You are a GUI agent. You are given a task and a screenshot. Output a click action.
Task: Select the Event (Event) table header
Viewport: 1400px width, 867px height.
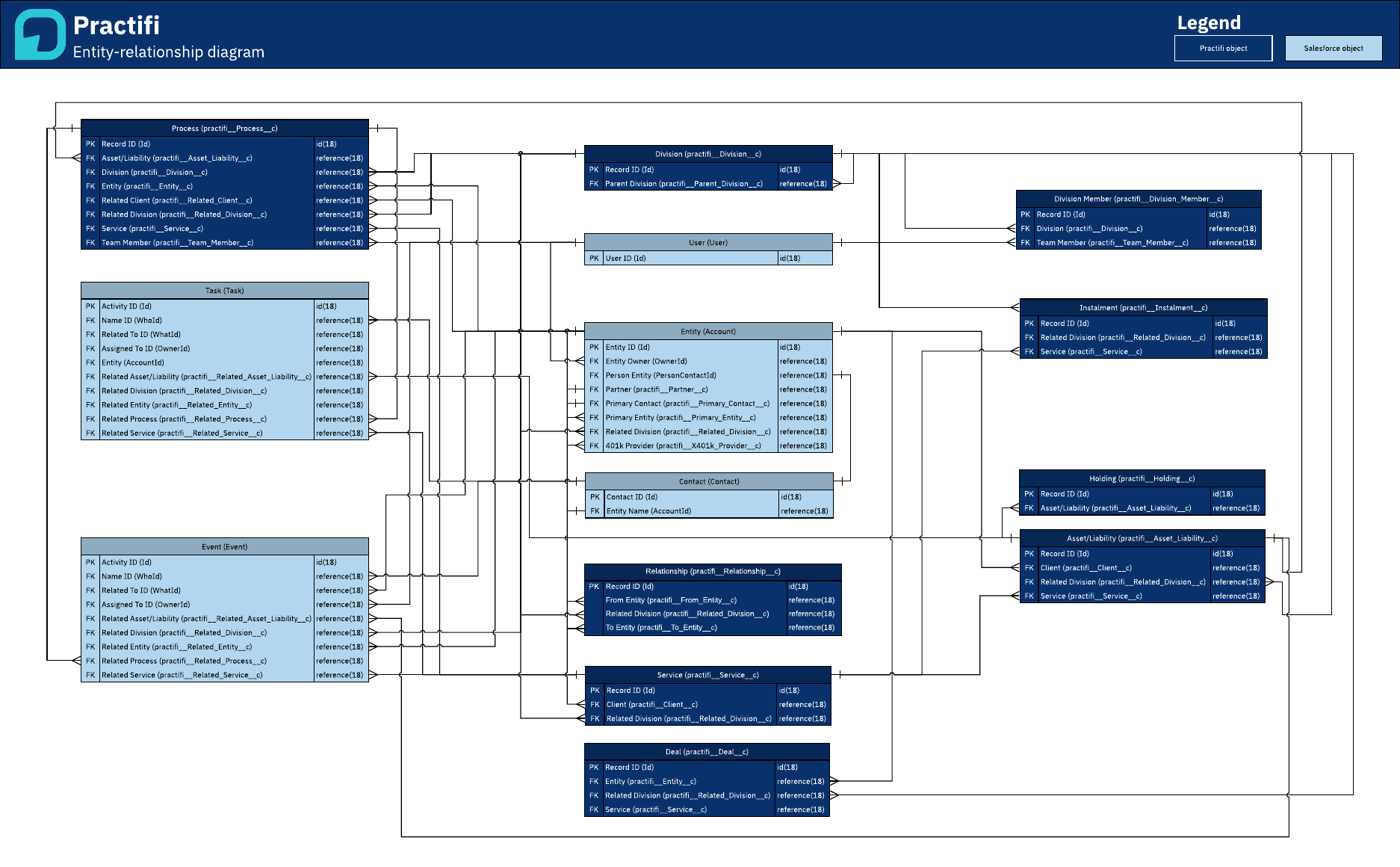[225, 546]
